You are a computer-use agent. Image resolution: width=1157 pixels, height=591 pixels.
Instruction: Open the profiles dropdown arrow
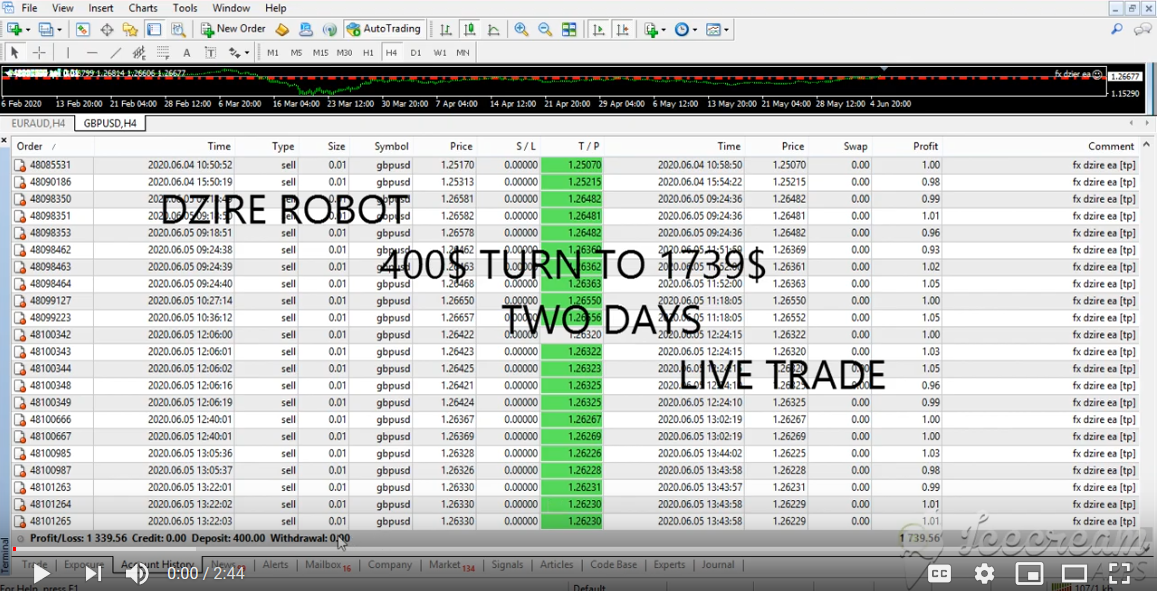(x=60, y=30)
